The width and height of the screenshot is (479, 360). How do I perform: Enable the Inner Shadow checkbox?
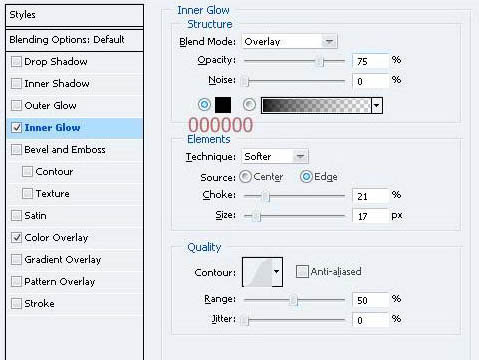[16, 83]
